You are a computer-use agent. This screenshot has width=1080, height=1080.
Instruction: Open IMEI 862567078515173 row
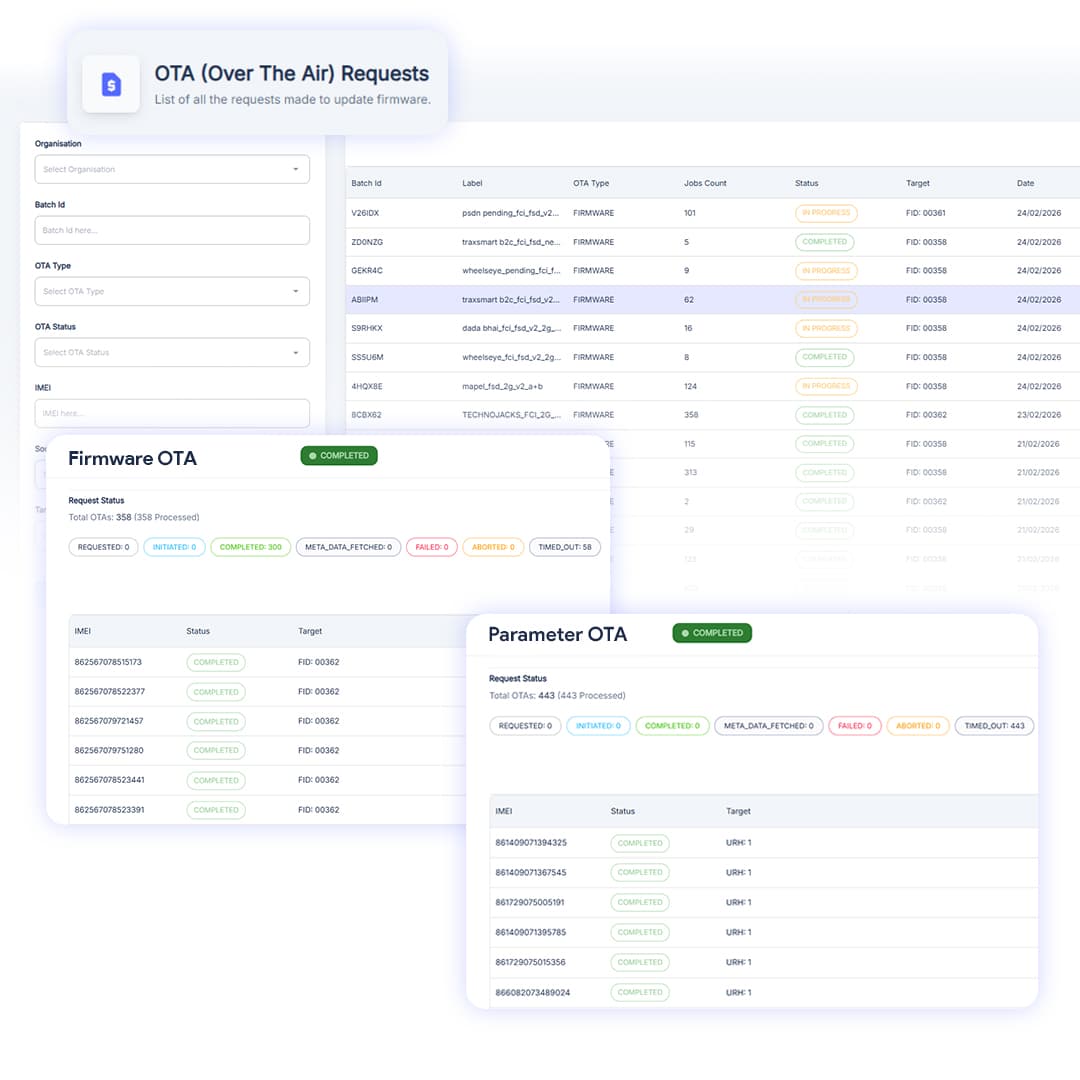(x=269, y=663)
